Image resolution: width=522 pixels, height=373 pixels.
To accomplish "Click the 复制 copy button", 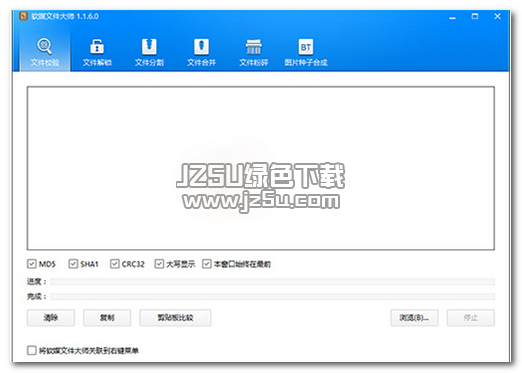I will click(x=107, y=318).
